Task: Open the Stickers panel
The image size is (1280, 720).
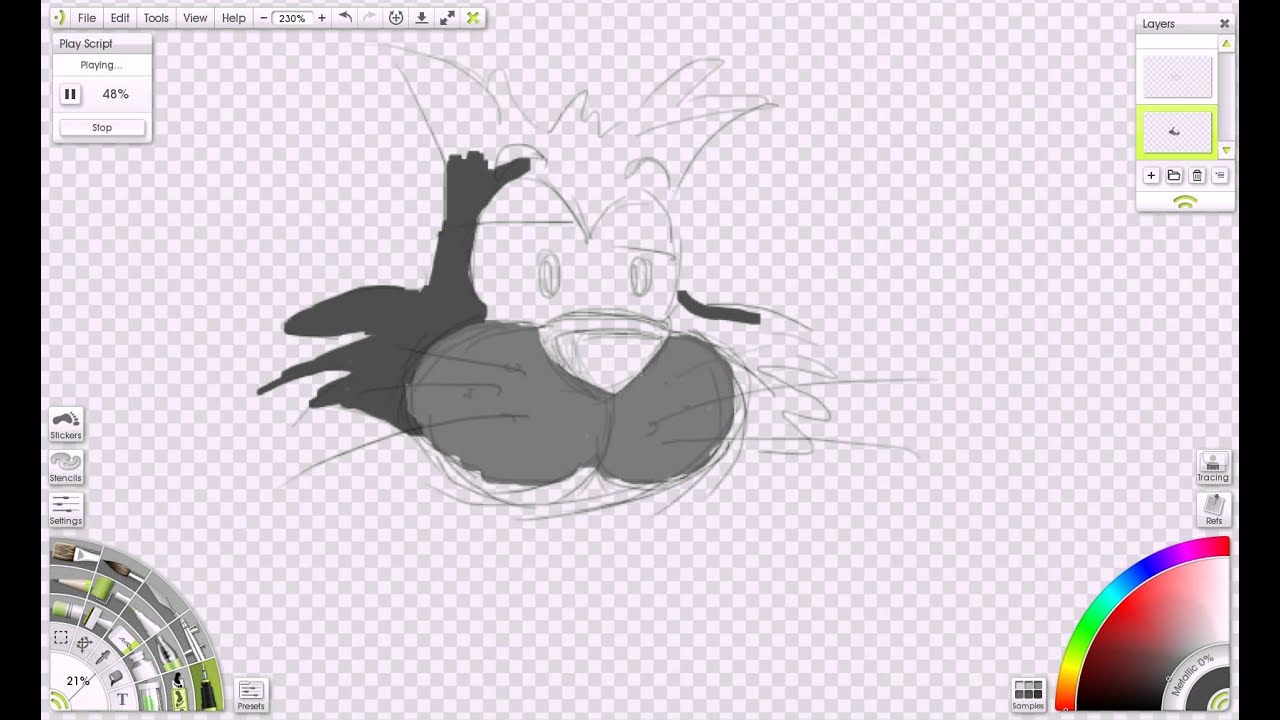Action: coord(66,424)
